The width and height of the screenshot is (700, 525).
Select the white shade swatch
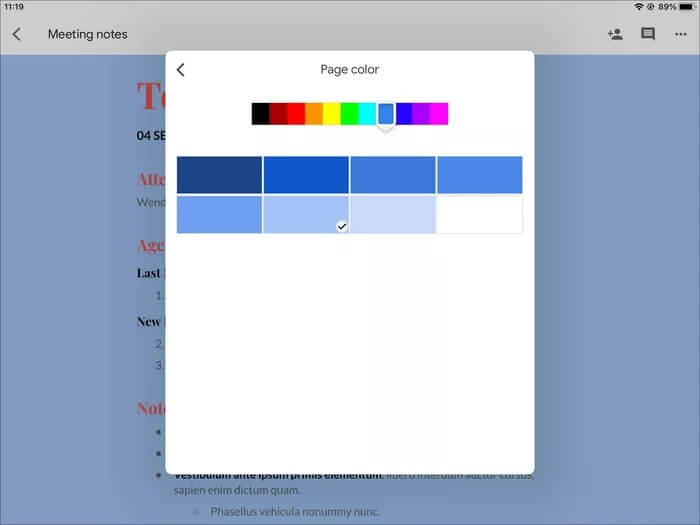480,214
